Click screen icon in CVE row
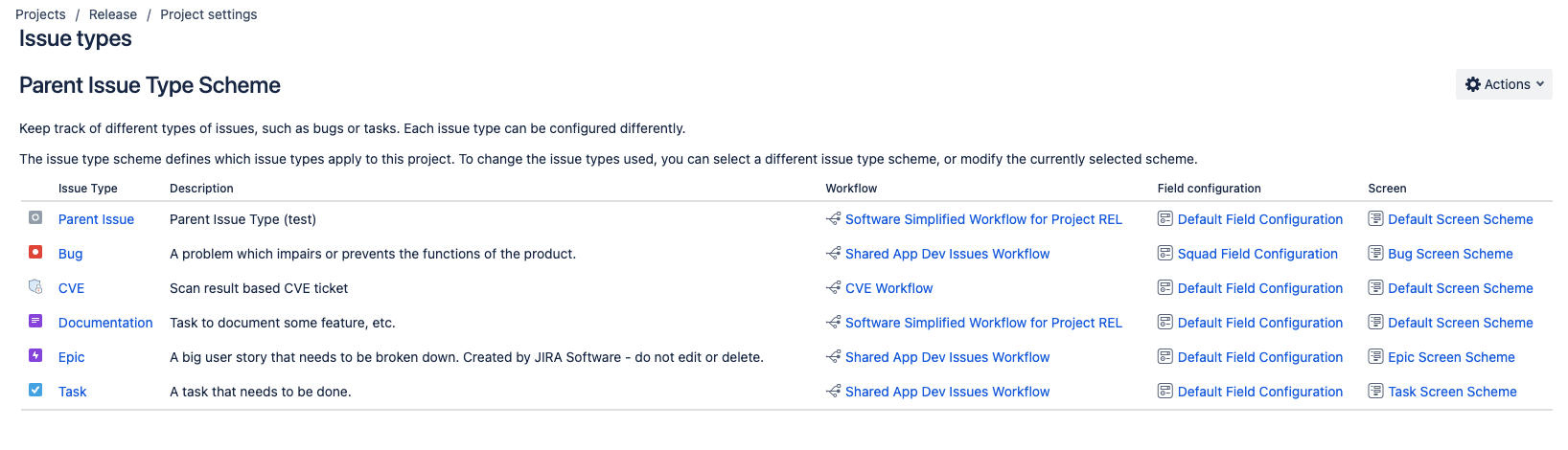The height and width of the screenshot is (450, 1568). tap(1375, 287)
